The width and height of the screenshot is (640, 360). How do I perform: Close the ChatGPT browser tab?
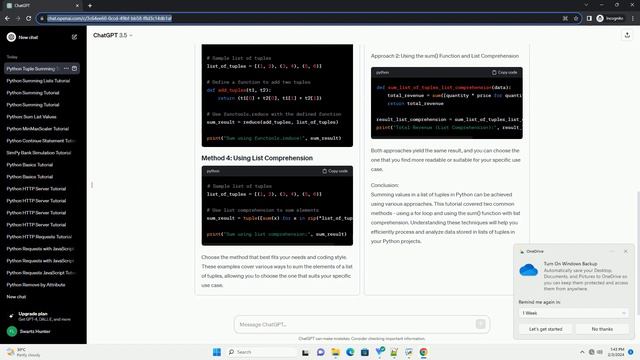tap(77, 6)
